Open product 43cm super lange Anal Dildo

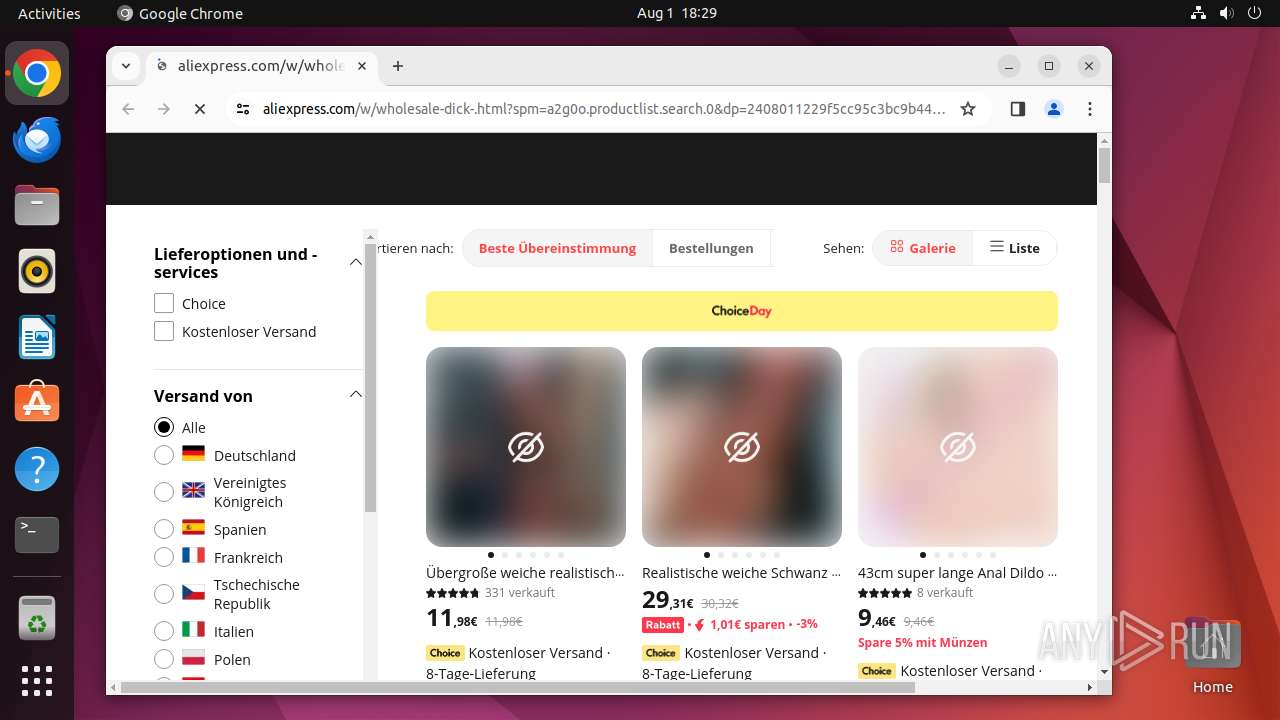[x=957, y=573]
